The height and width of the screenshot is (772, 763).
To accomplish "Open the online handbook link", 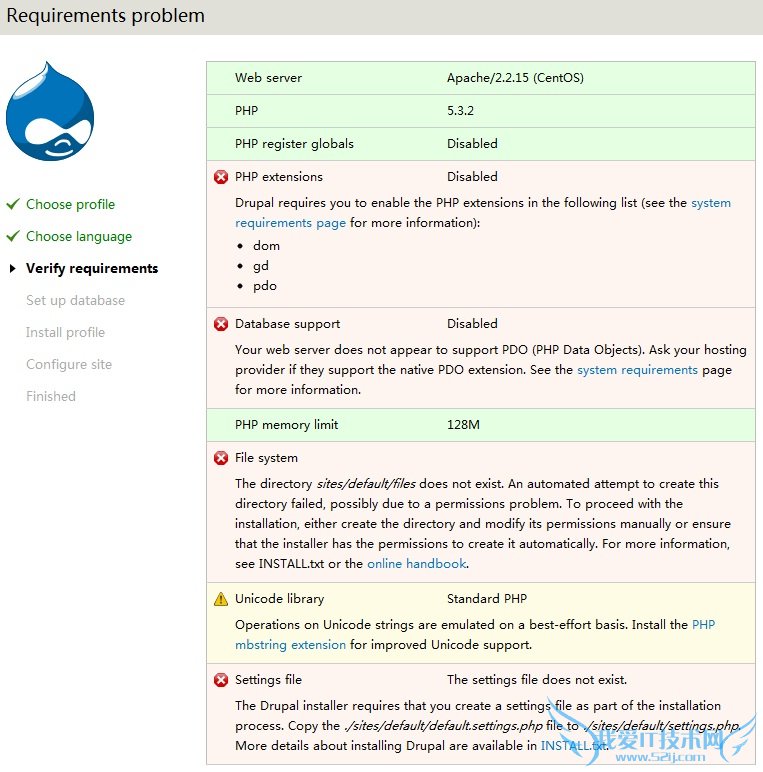I will pyautogui.click(x=416, y=563).
